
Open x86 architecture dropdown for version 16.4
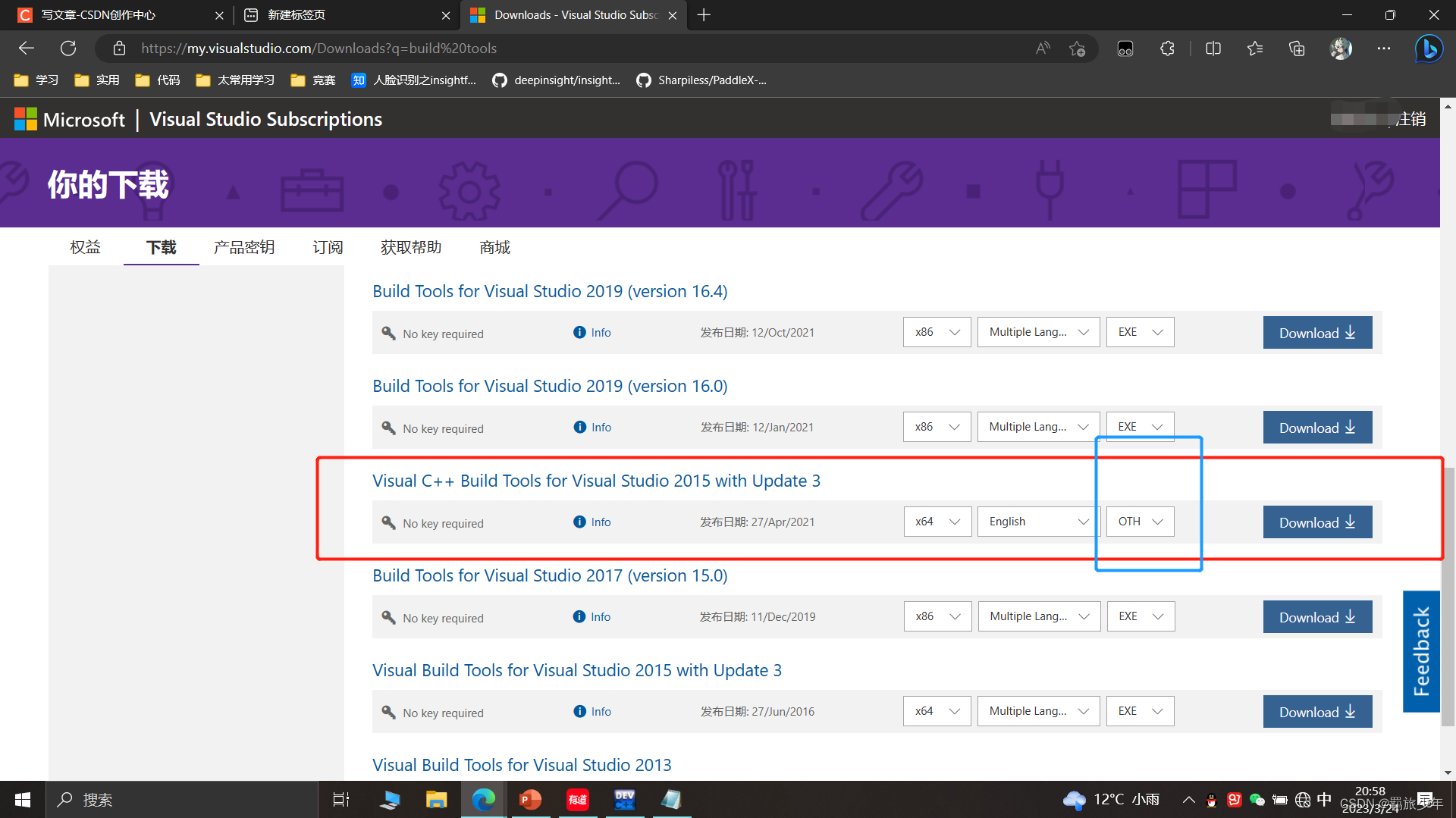[x=937, y=332]
